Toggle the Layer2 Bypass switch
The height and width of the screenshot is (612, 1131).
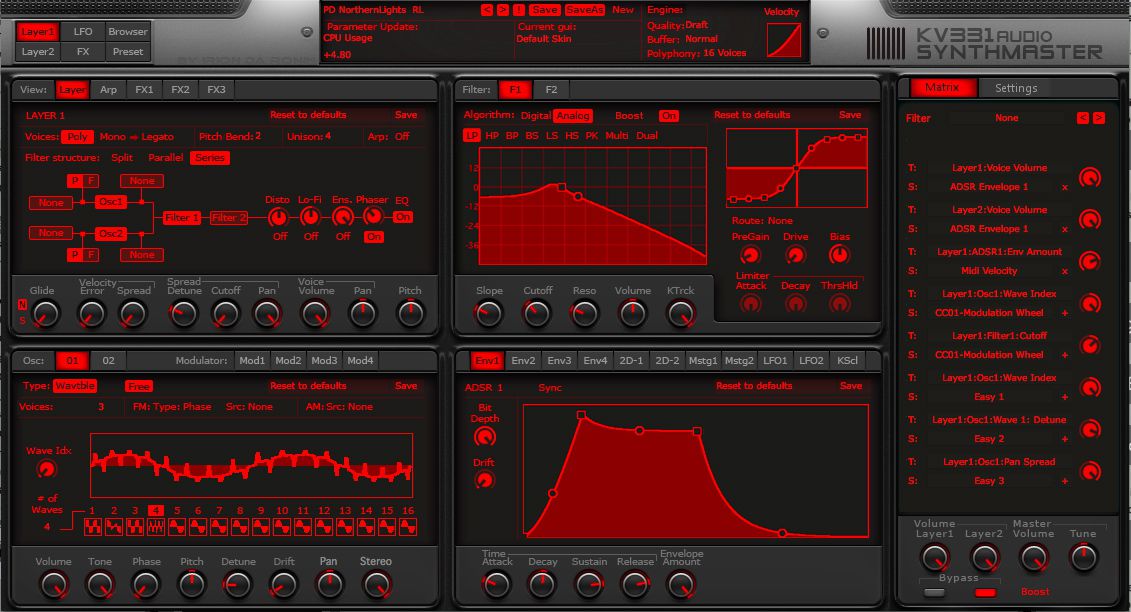pos(985,593)
